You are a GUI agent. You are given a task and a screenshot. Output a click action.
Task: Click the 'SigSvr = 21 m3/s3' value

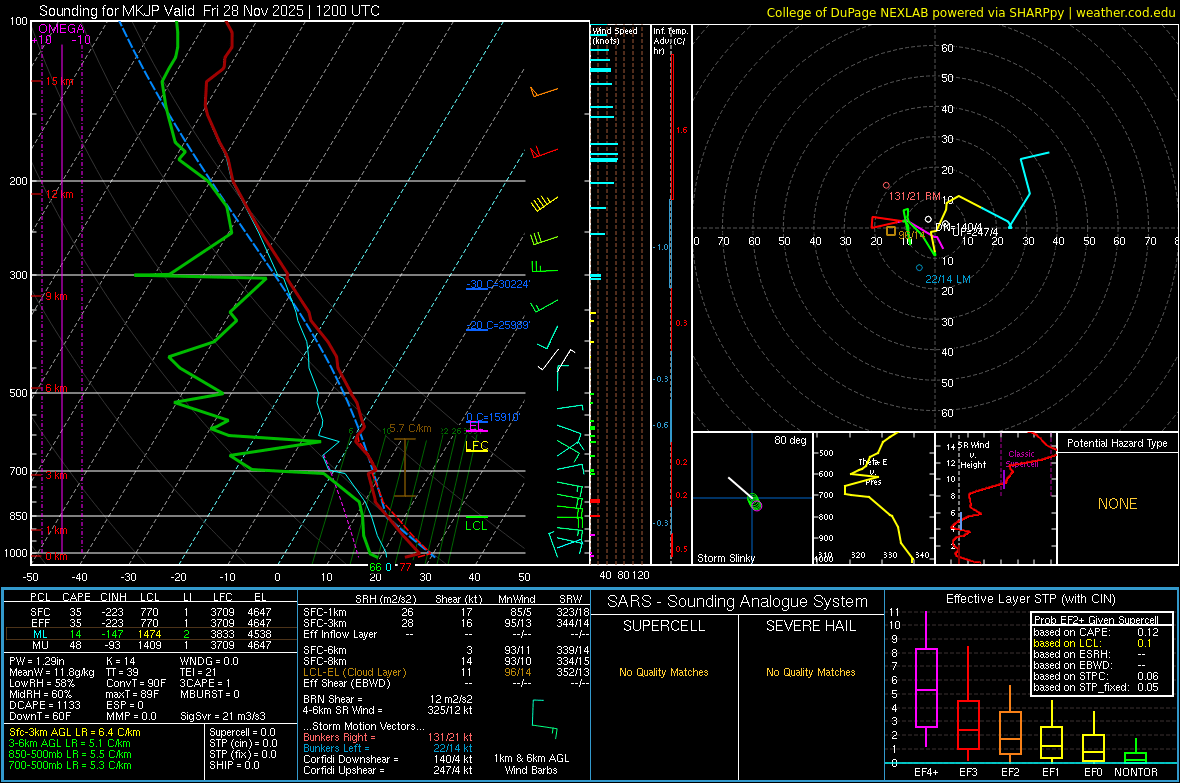(223, 716)
